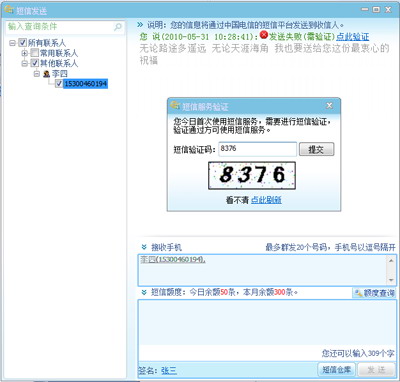Image resolution: width=400 pixels, height=382 pixels.
Task: Collapse the 所有联系人 tree node
Action: (12, 43)
